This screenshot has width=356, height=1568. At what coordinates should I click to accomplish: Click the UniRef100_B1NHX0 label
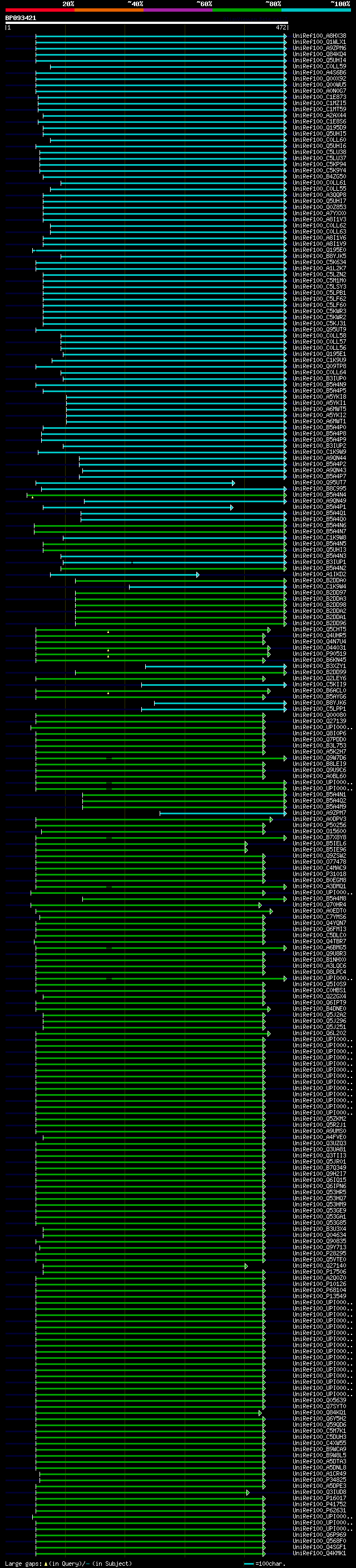pyautogui.click(x=319, y=959)
